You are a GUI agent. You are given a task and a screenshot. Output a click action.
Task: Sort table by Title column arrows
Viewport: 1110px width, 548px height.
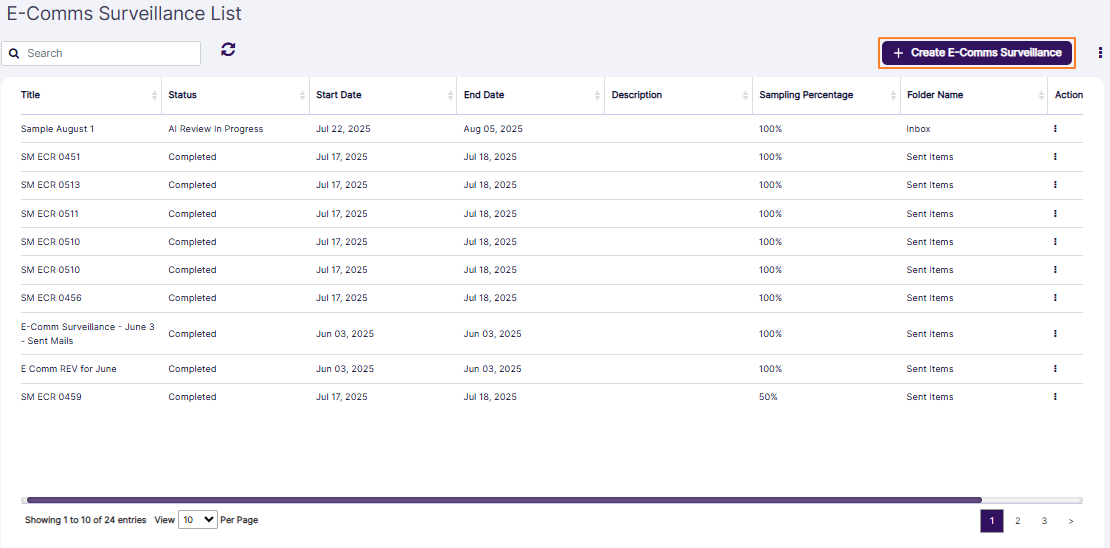click(x=154, y=95)
